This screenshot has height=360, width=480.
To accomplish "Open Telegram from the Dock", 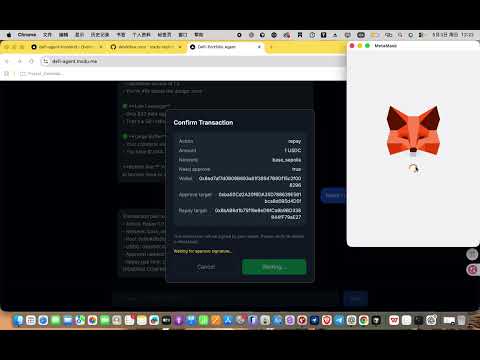I will (x=339, y=320).
